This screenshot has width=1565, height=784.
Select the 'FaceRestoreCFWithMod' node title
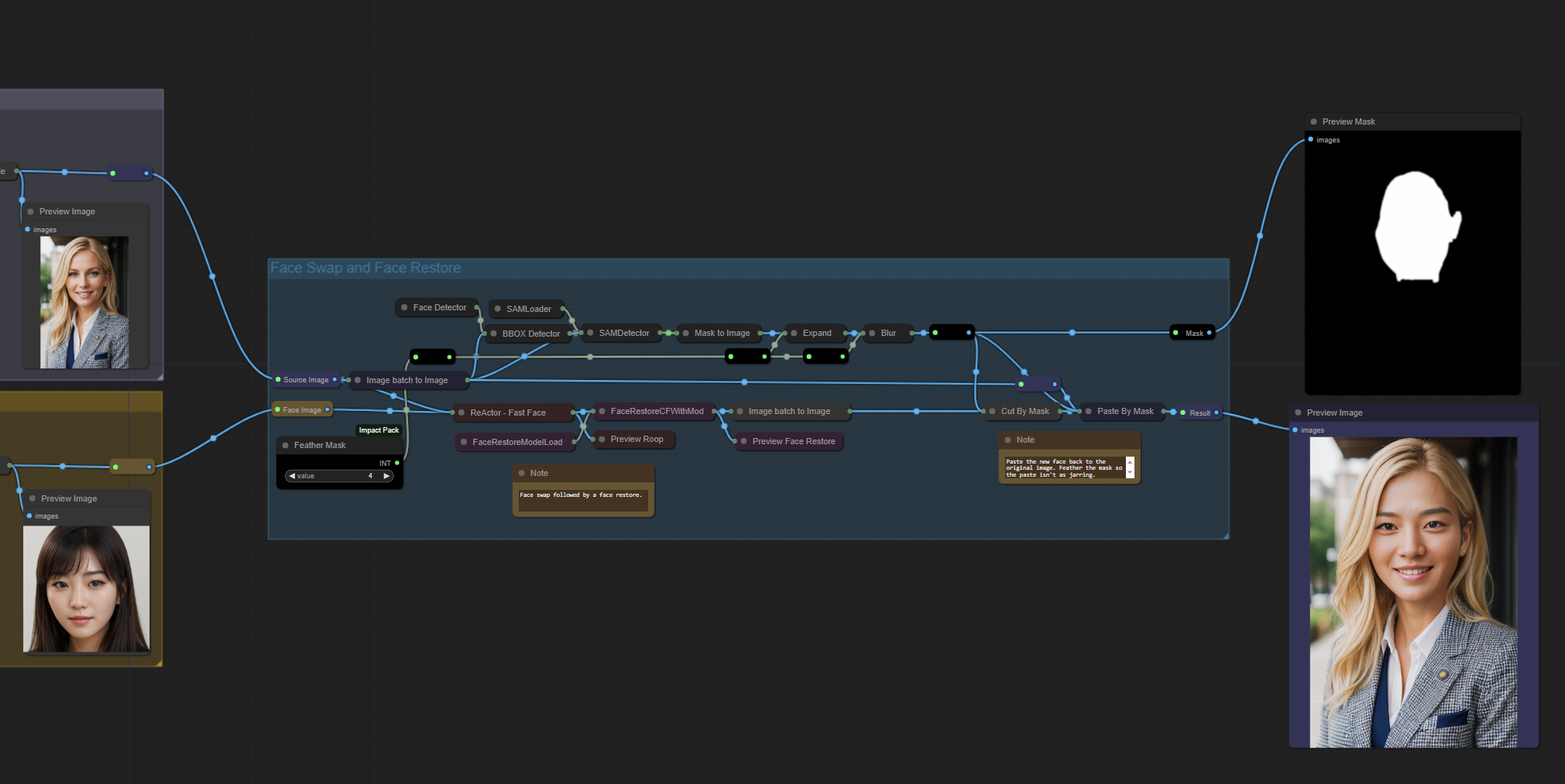coord(657,411)
